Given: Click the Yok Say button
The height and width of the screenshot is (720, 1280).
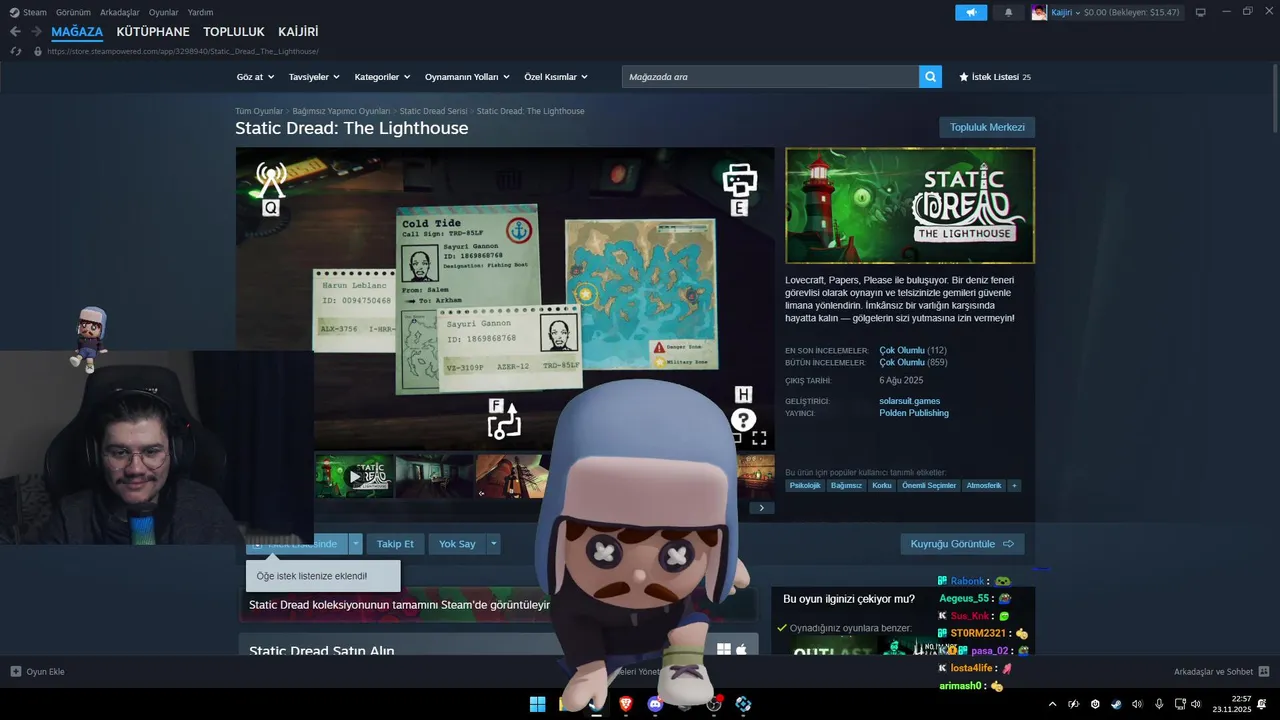Looking at the screenshot, I should pos(457,544).
